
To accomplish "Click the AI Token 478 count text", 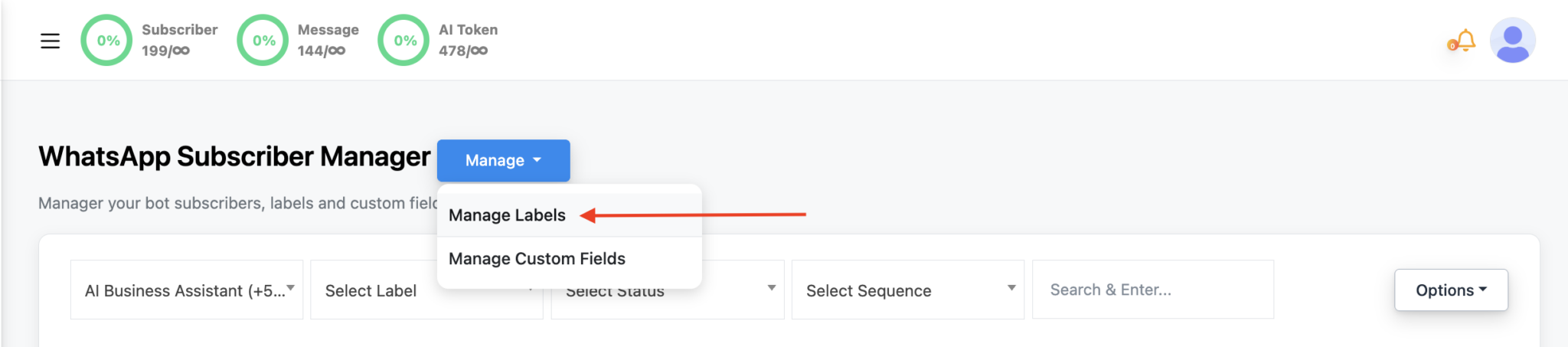I will pos(463,51).
